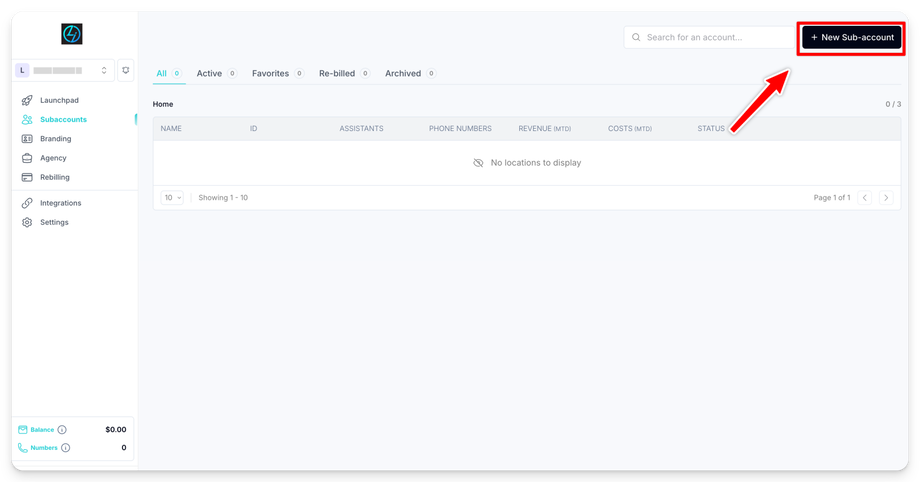920x482 pixels.
Task: Switch to the Active tab
Action: [x=217, y=73]
